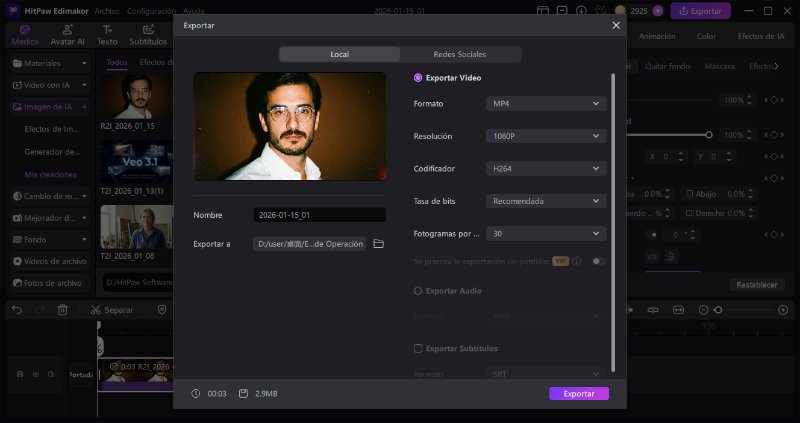Check the Exportar Subtítulos checkbox
Viewport: 800px width, 423px height.
pos(418,349)
